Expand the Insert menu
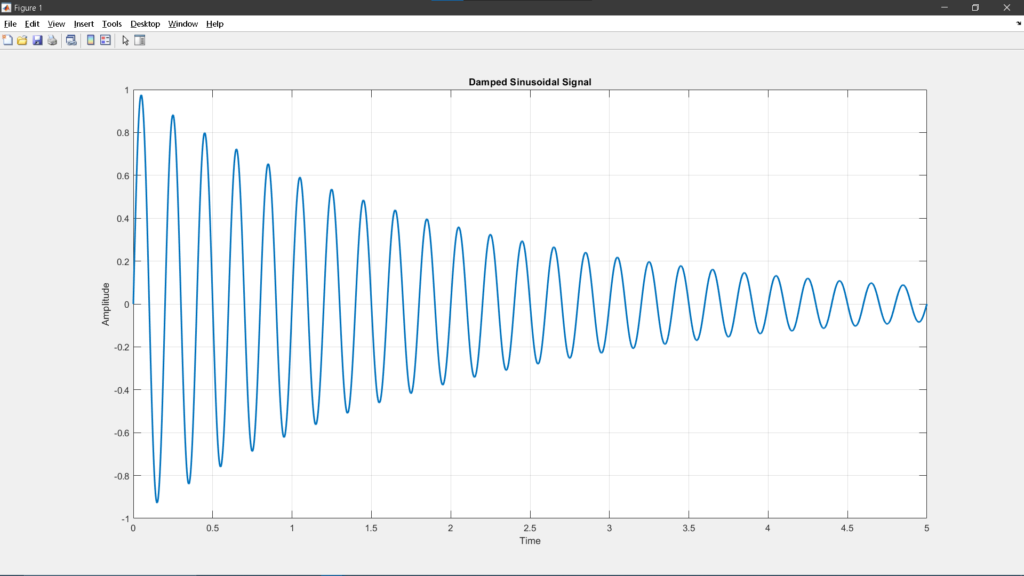Viewport: 1024px width, 576px height. pos(84,23)
